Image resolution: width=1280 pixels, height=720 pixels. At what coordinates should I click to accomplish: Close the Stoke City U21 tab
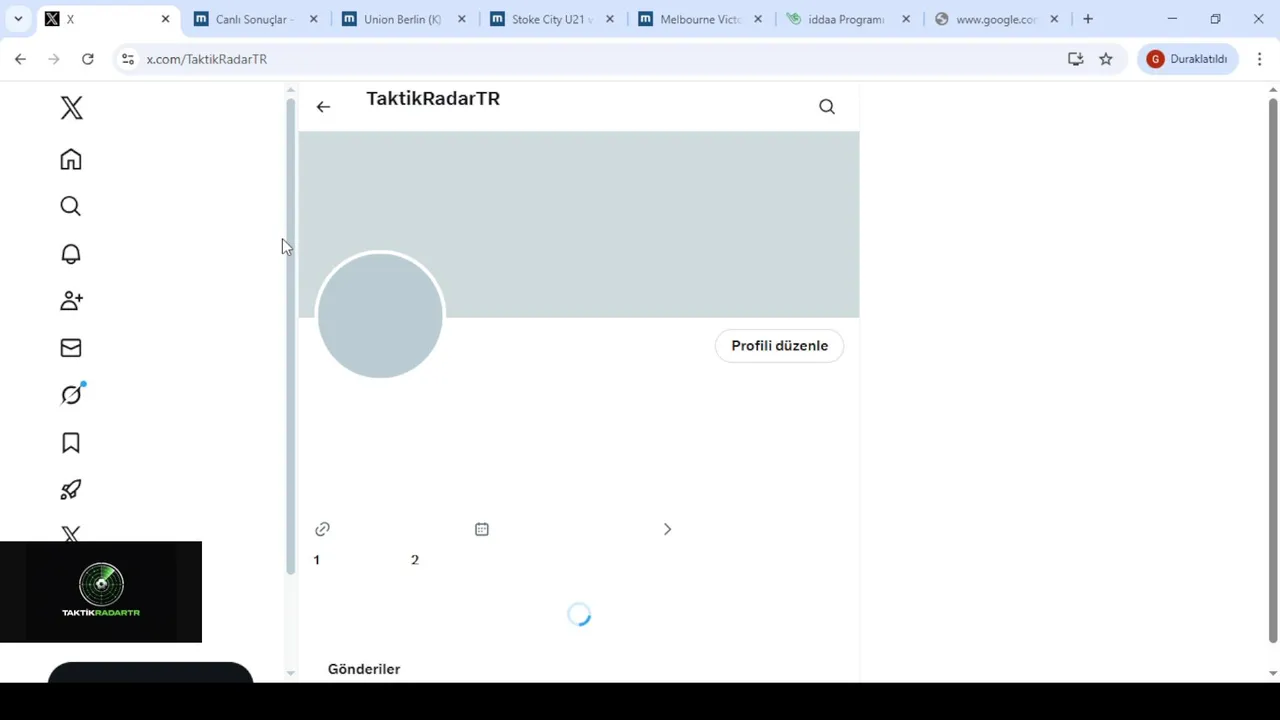[x=610, y=19]
